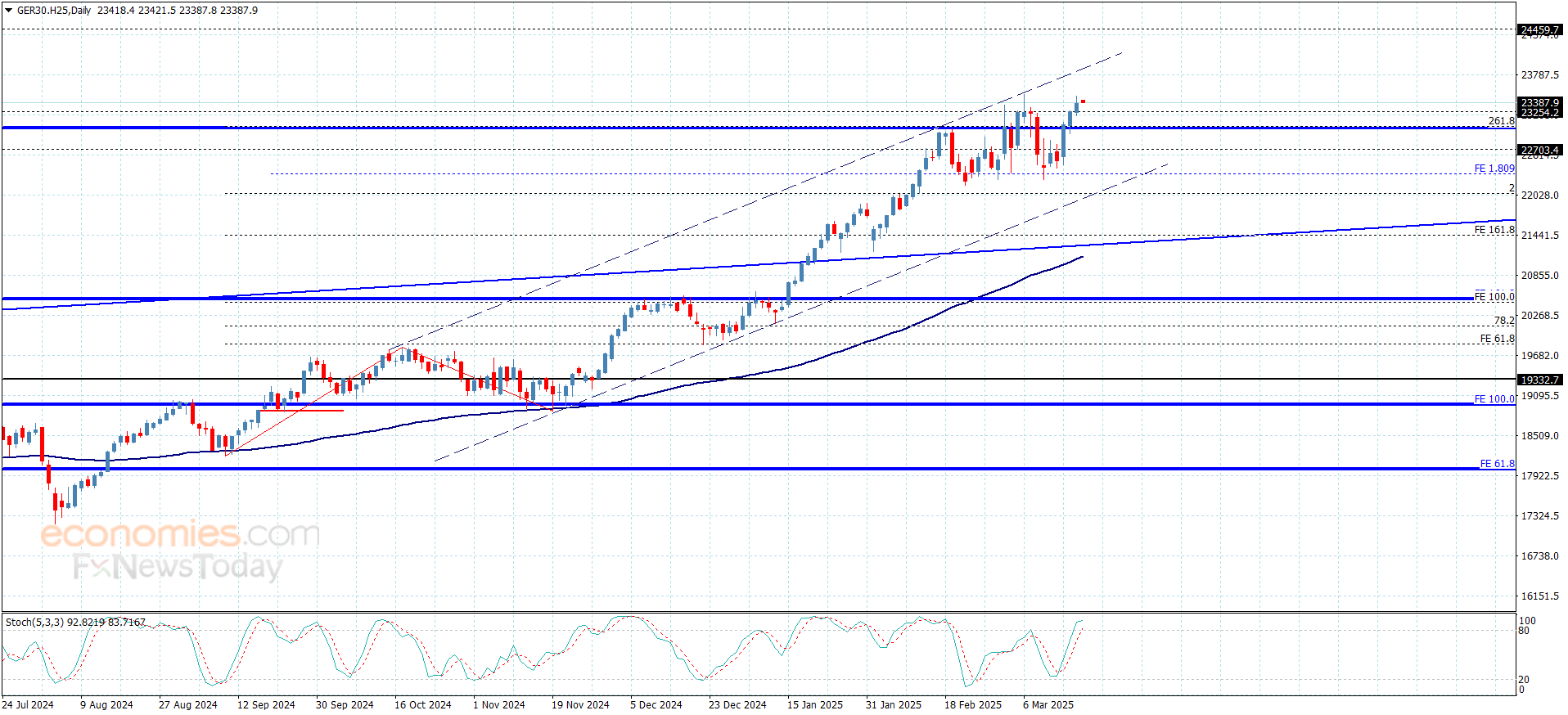The height and width of the screenshot is (715, 1568).
Task: Click the 261.8 Fibonacci level label
Action: [1501, 121]
